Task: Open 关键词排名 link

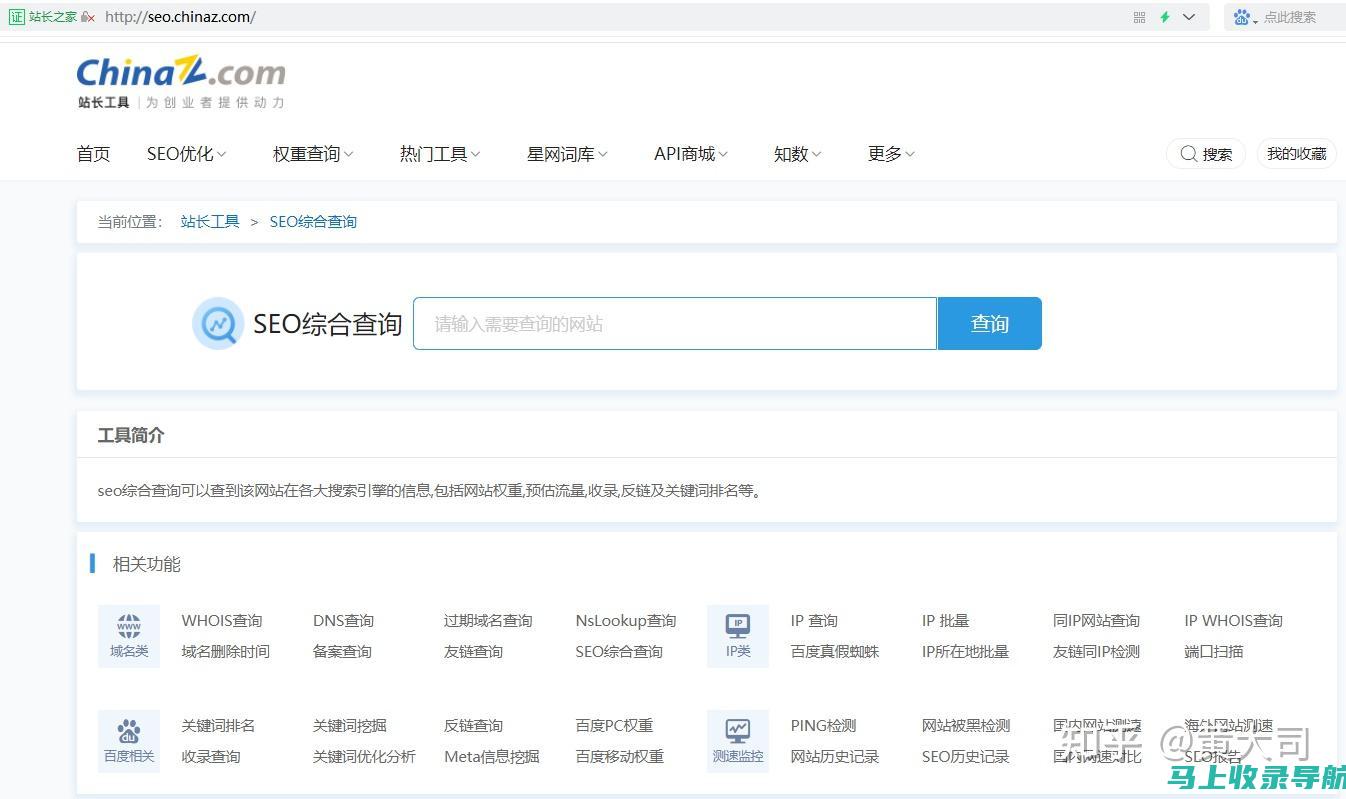Action: pyautogui.click(x=218, y=726)
